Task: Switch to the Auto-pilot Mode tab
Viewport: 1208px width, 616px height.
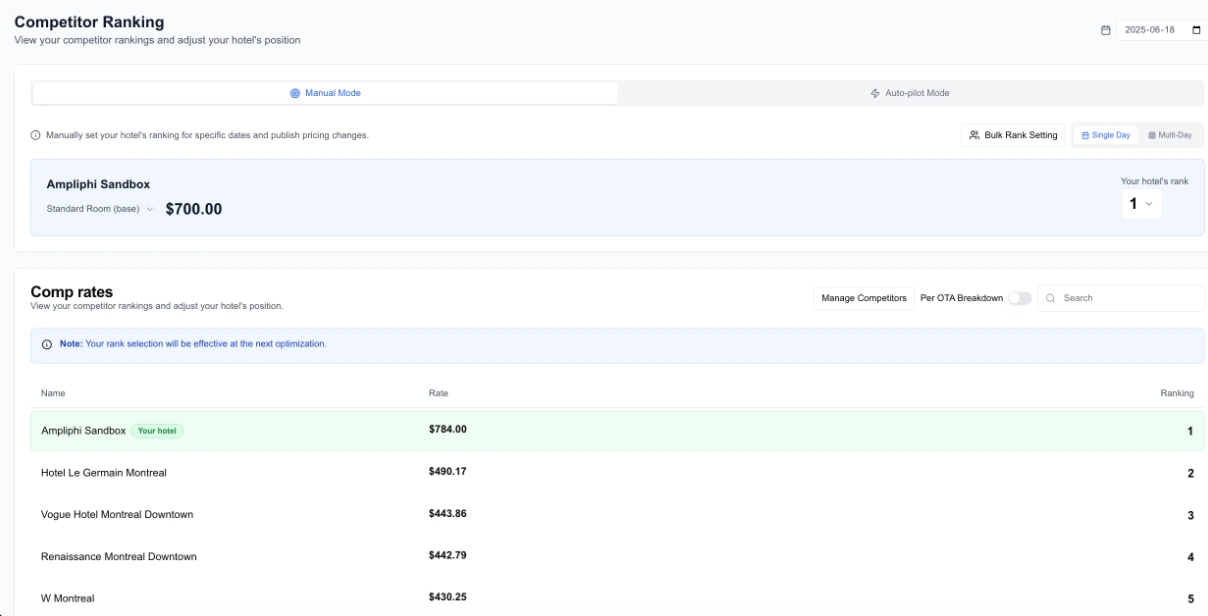Action: pyautogui.click(x=910, y=93)
